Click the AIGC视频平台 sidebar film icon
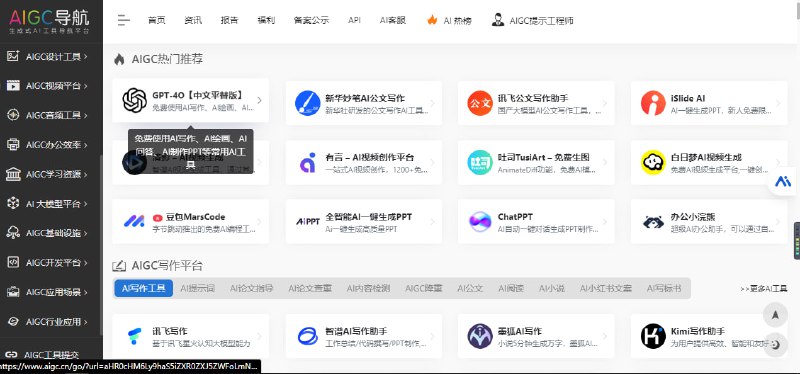The image size is (800, 374). coord(13,86)
